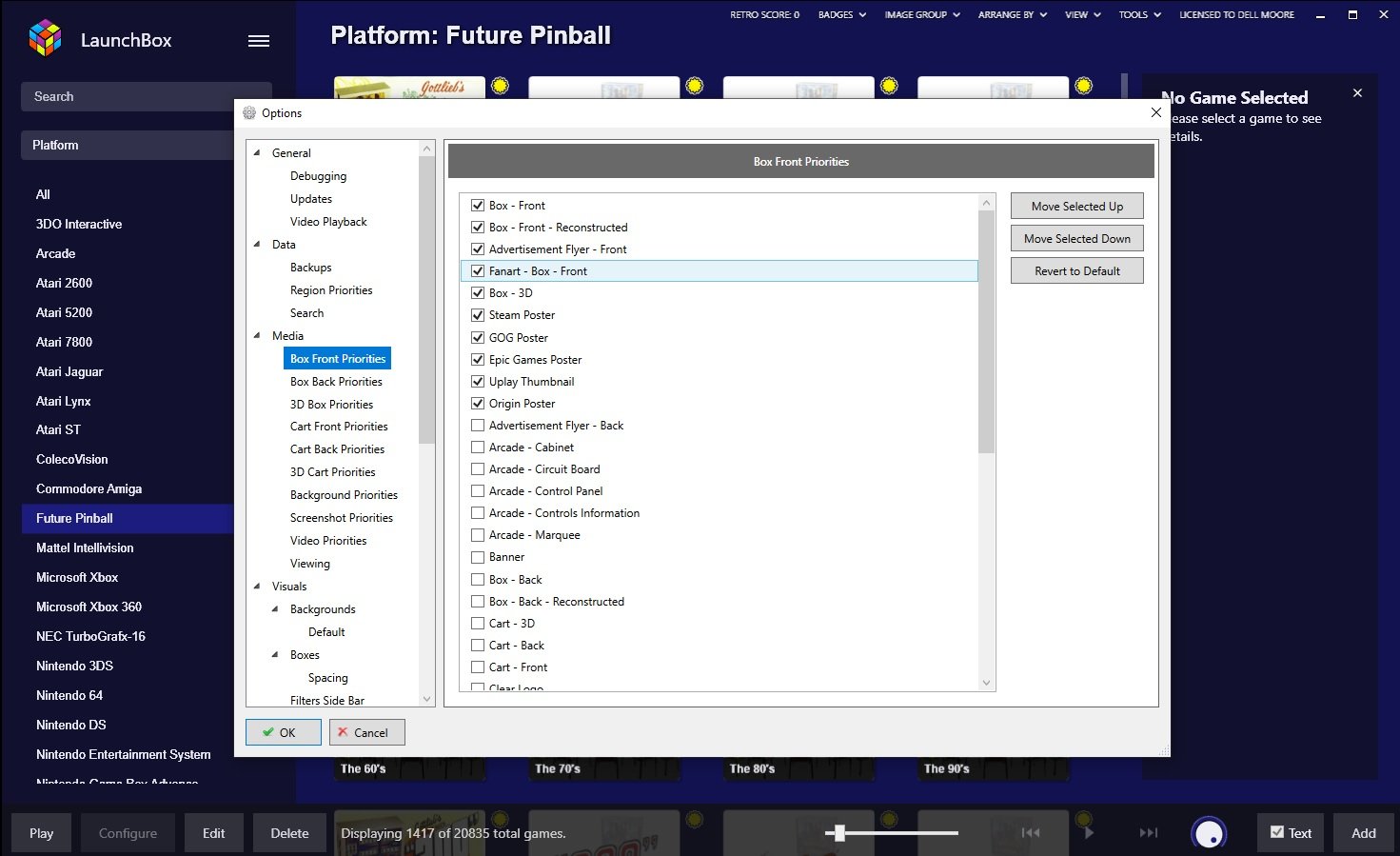Close the No Game Selected details panel
1400x856 pixels.
click(x=1357, y=93)
